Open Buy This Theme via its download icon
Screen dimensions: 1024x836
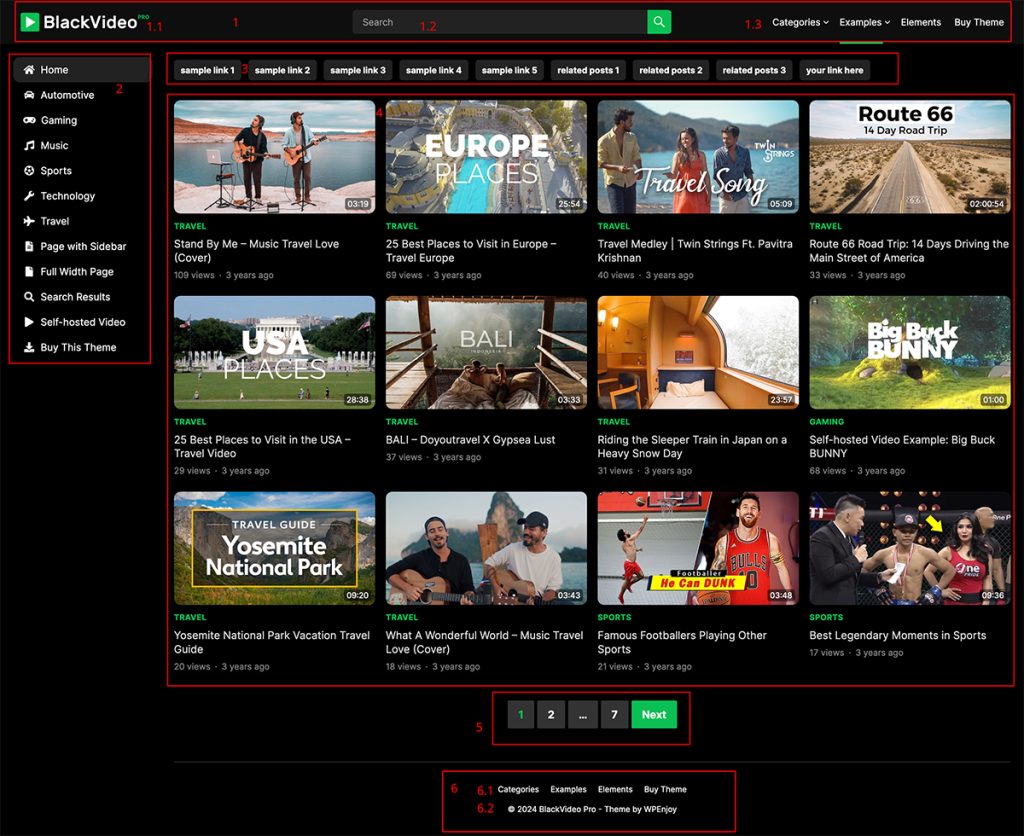click(27, 347)
